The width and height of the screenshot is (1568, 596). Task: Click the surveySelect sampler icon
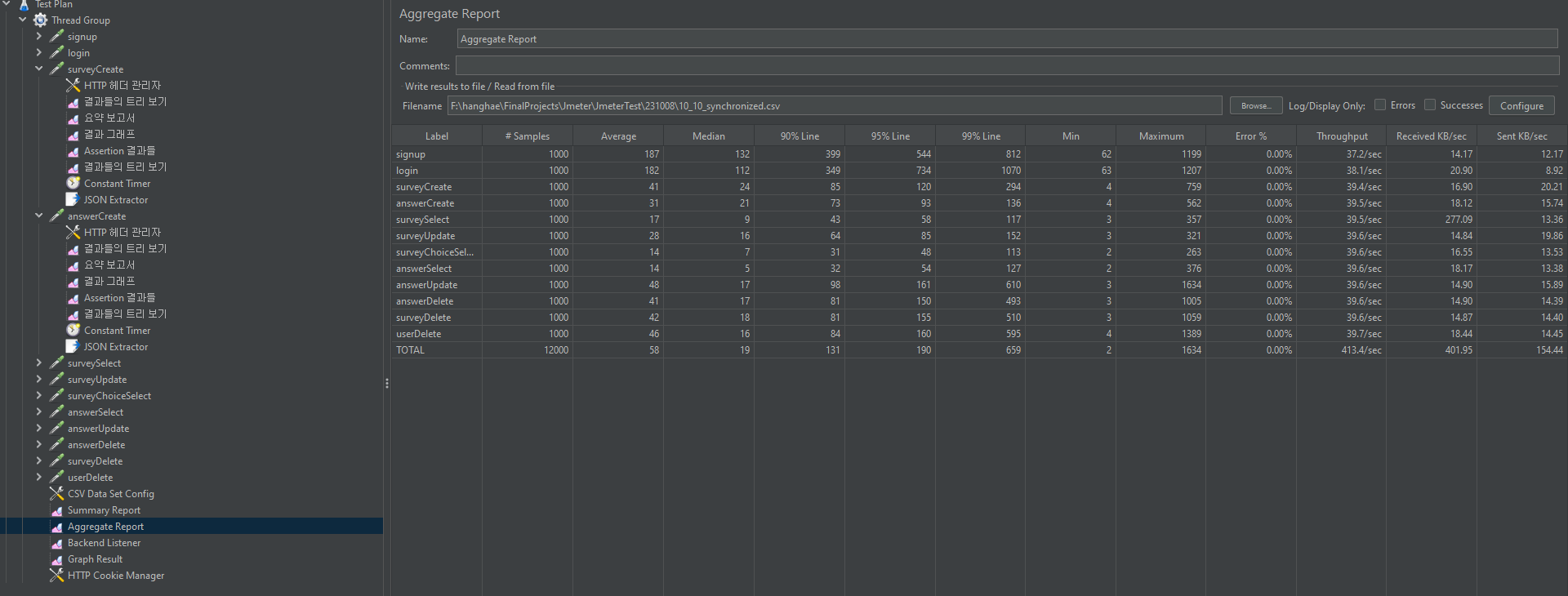(56, 362)
